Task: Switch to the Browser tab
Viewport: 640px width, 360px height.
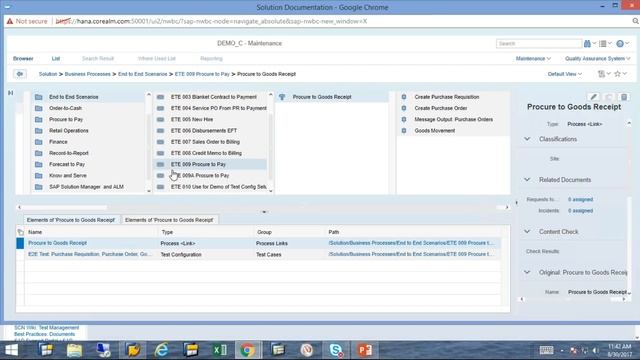Action: click(23, 58)
